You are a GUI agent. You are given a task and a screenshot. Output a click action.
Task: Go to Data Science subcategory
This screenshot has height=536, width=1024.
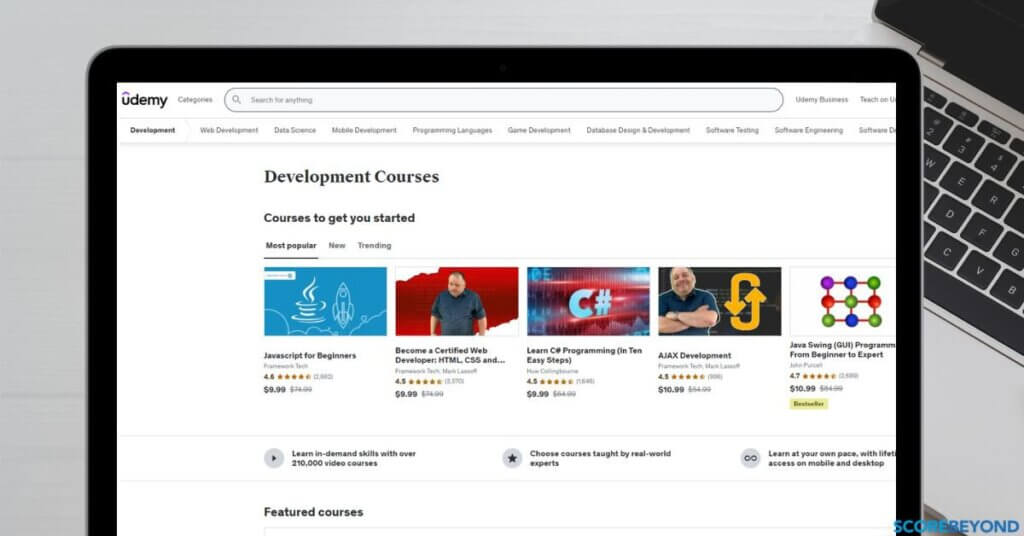point(295,131)
